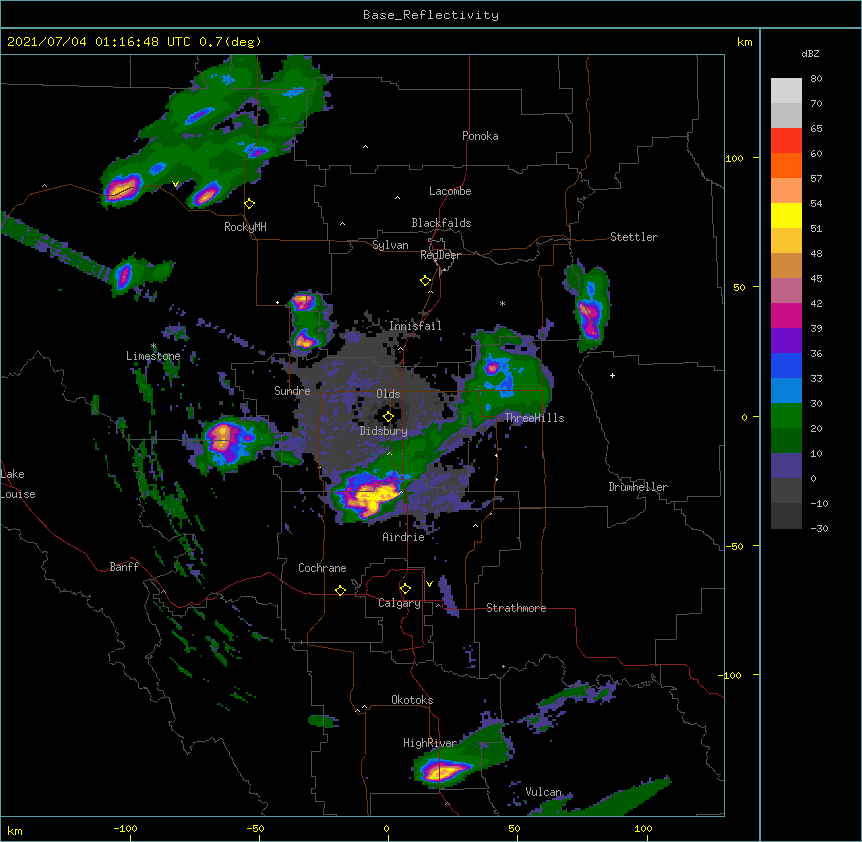Select the light gray 70-80 dBZ legend swatch
The width and height of the screenshot is (862, 842).
pyautogui.click(x=786, y=91)
